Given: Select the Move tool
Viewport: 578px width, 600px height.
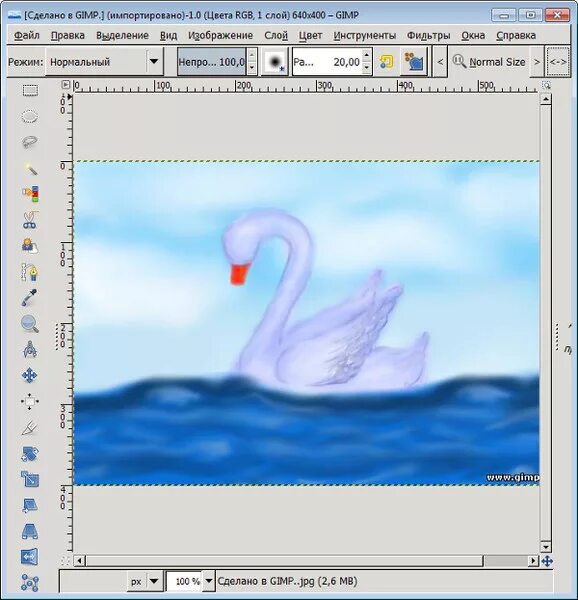Looking at the screenshot, I should coord(29,375).
